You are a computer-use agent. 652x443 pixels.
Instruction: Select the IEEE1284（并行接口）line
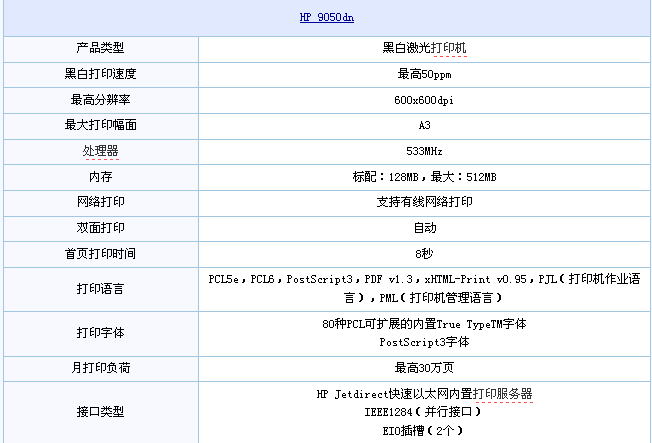(424, 412)
